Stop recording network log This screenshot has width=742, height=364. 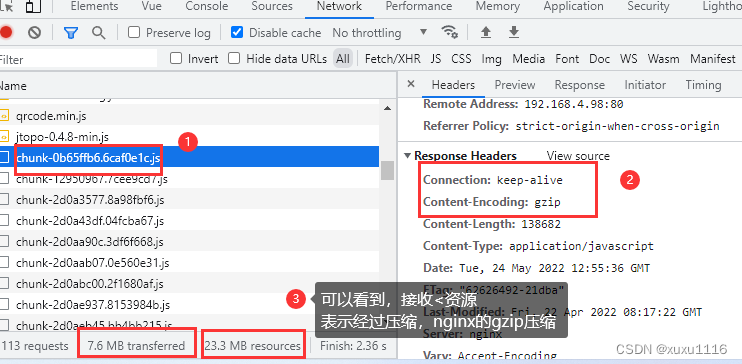pos(6,32)
